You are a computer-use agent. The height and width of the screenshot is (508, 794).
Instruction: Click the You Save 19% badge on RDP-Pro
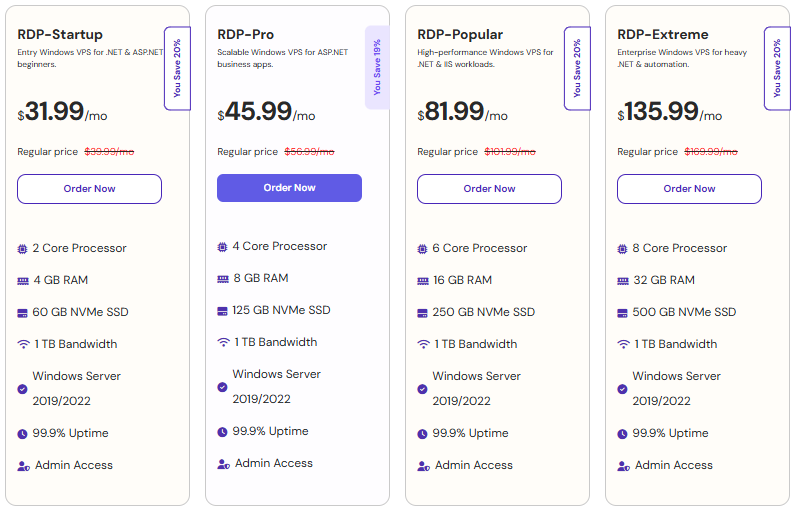pos(377,67)
